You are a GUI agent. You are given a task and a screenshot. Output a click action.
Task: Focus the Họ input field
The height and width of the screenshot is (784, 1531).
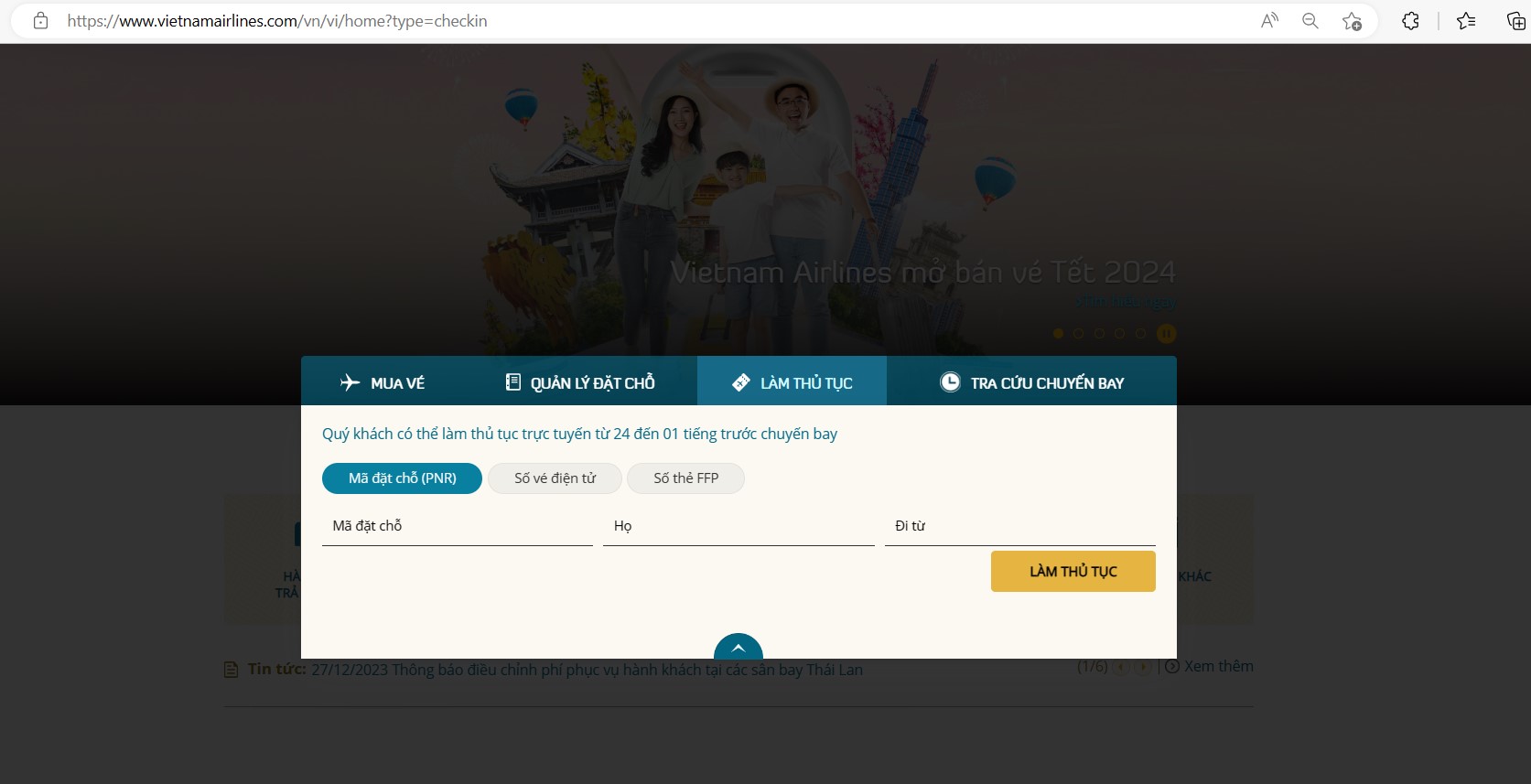tap(739, 527)
